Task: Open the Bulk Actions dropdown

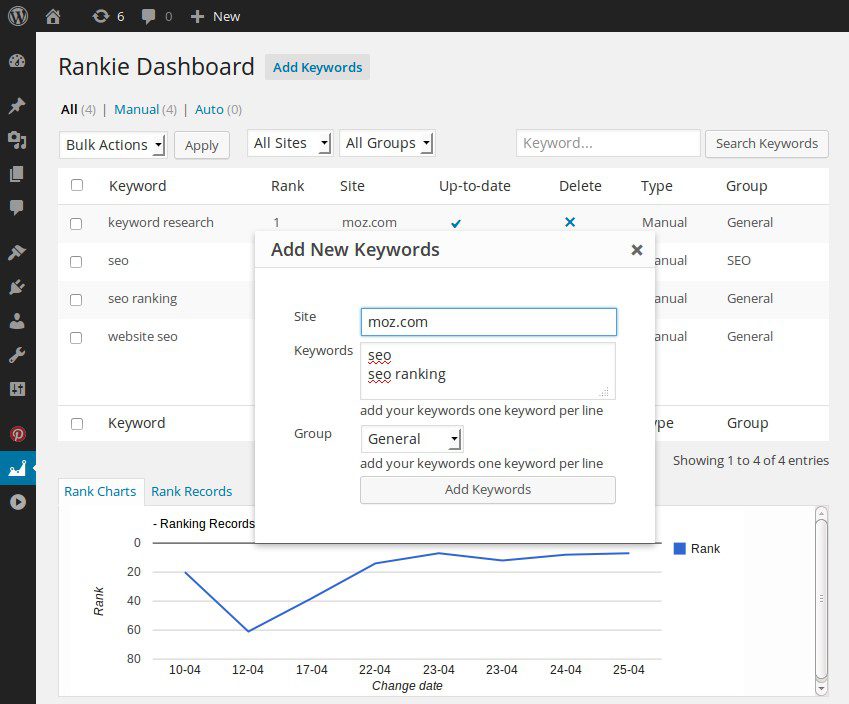Action: pos(112,144)
